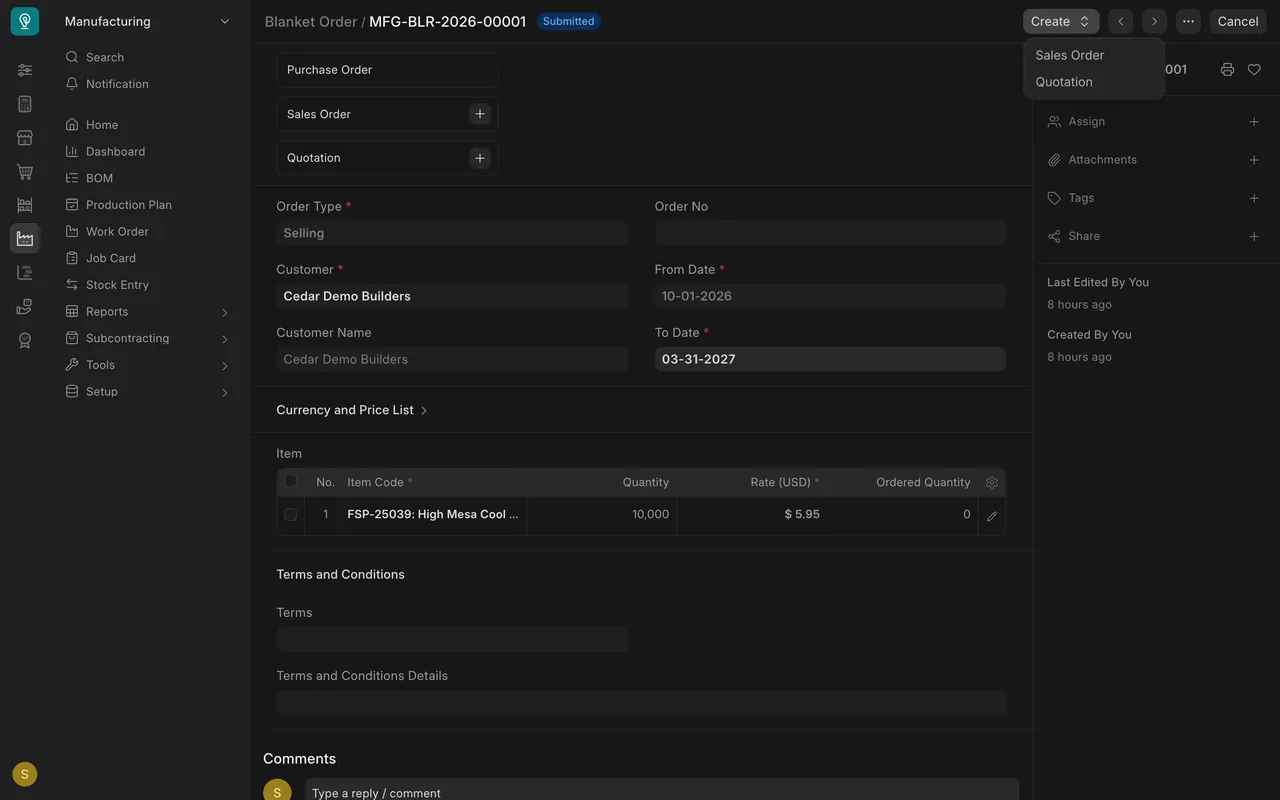
Task: Edit item row 1 with pencil icon
Action: coord(992,516)
